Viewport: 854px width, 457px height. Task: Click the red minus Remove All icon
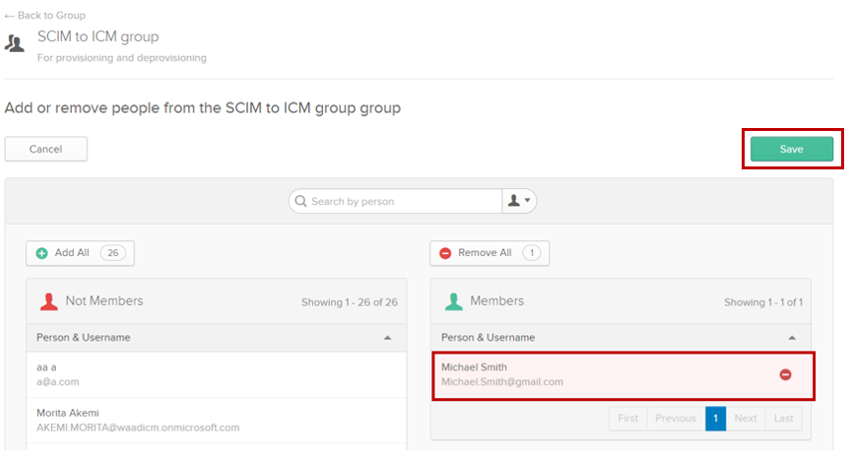click(446, 253)
